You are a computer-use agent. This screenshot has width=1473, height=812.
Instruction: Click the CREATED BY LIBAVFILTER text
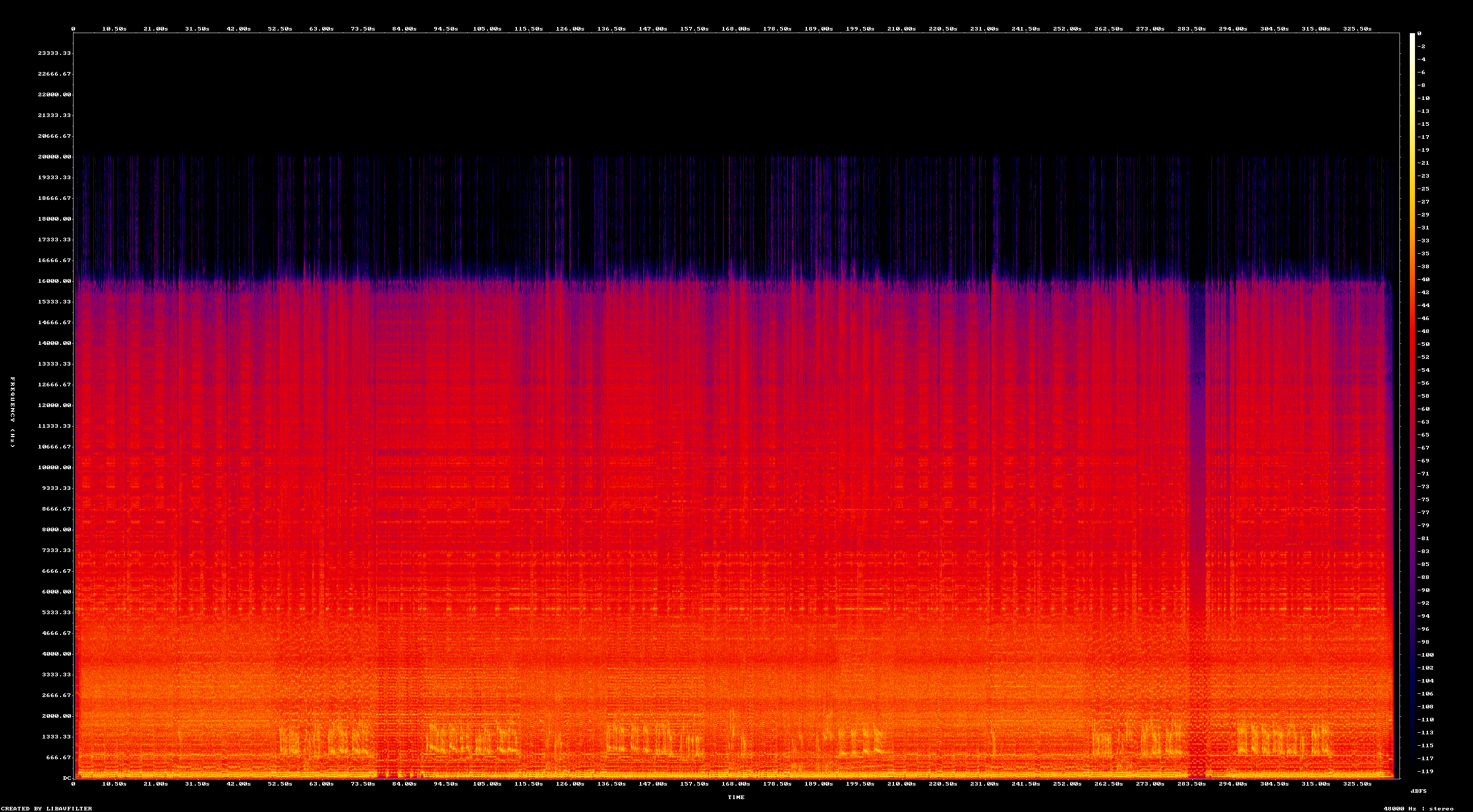pyautogui.click(x=46, y=808)
